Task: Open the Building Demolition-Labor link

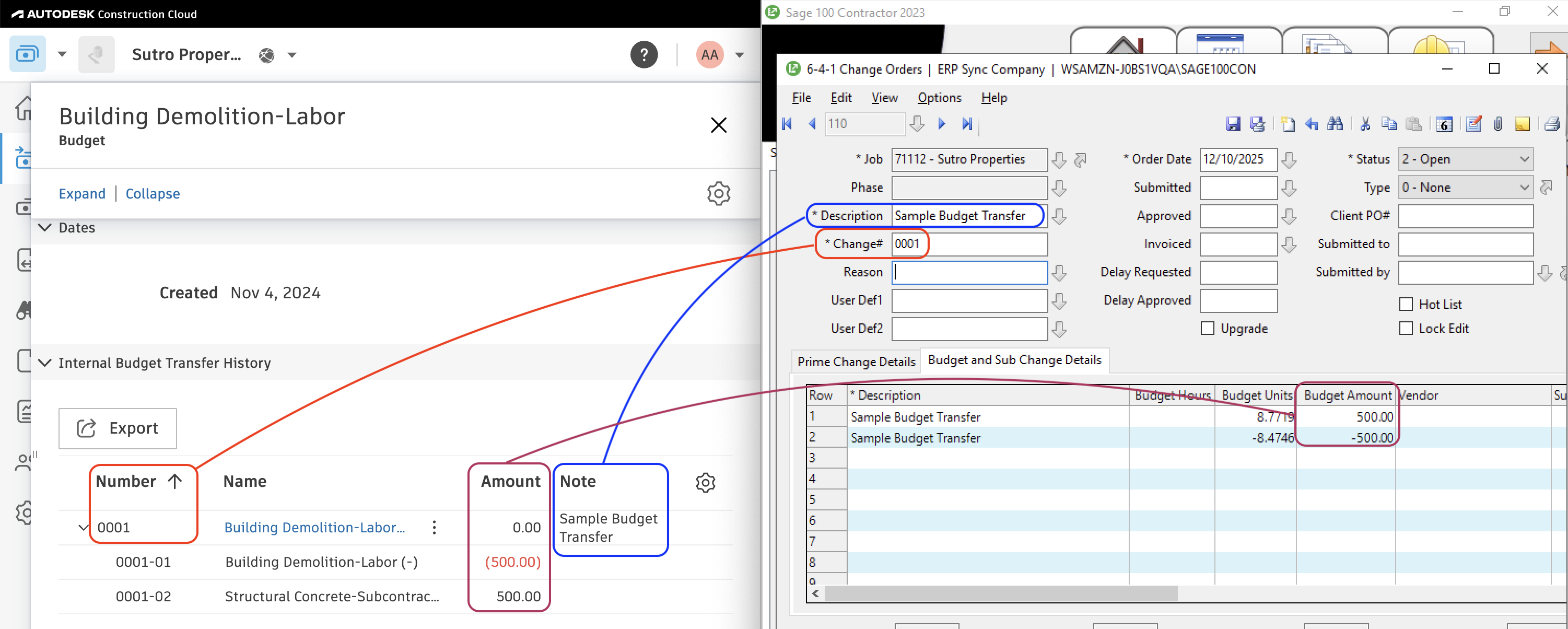Action: coord(314,527)
